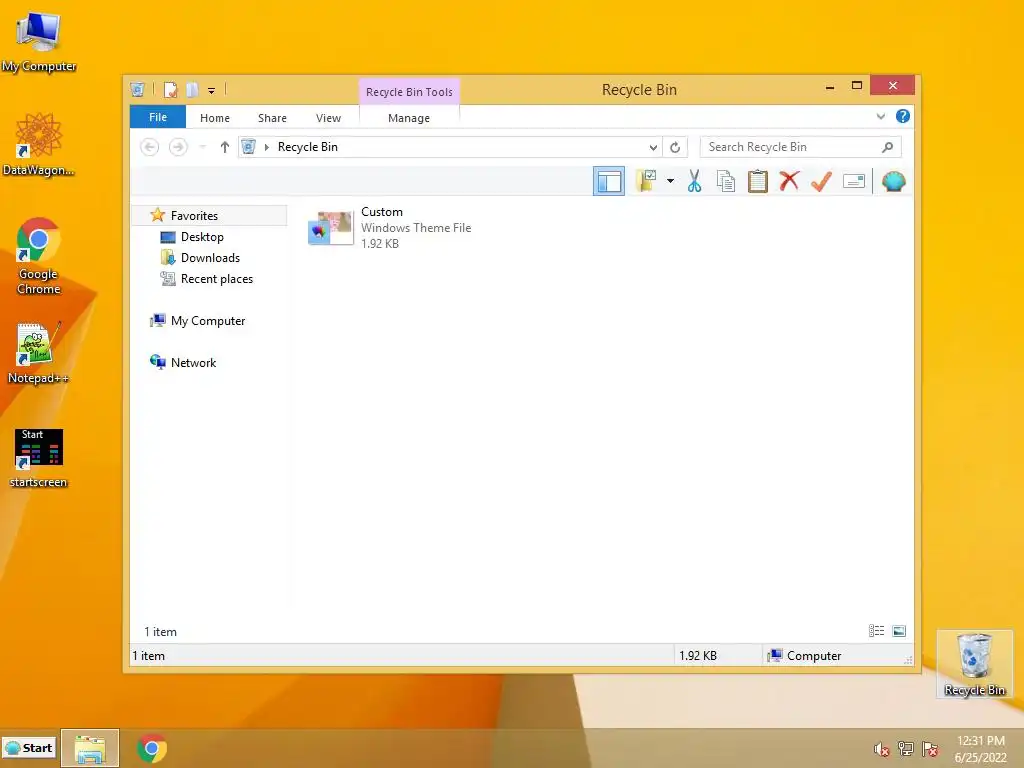Click the Start button on taskbar
Screen dimensions: 1024x768
[x=29, y=748]
